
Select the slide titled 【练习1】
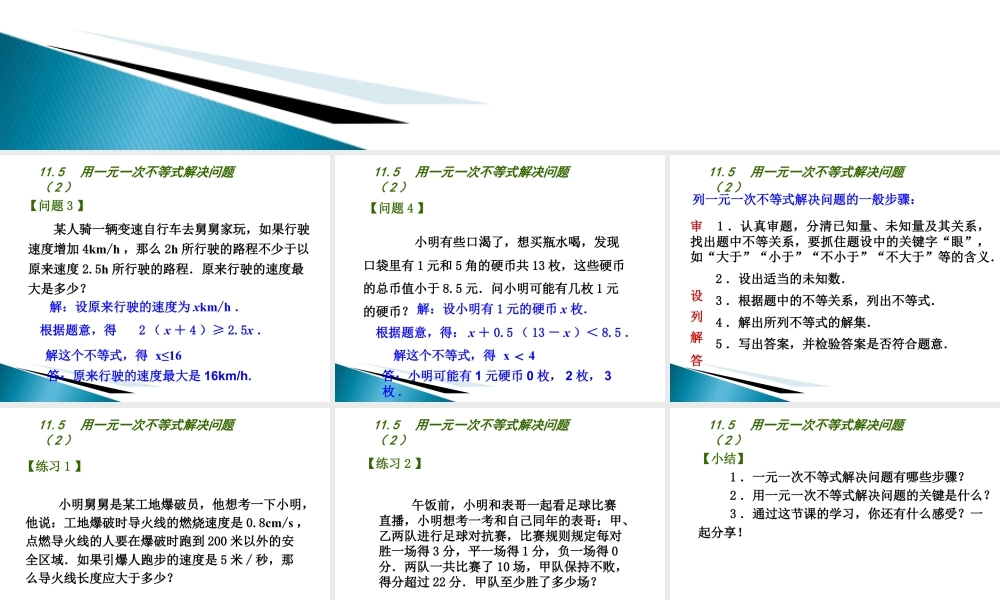click(x=165, y=500)
